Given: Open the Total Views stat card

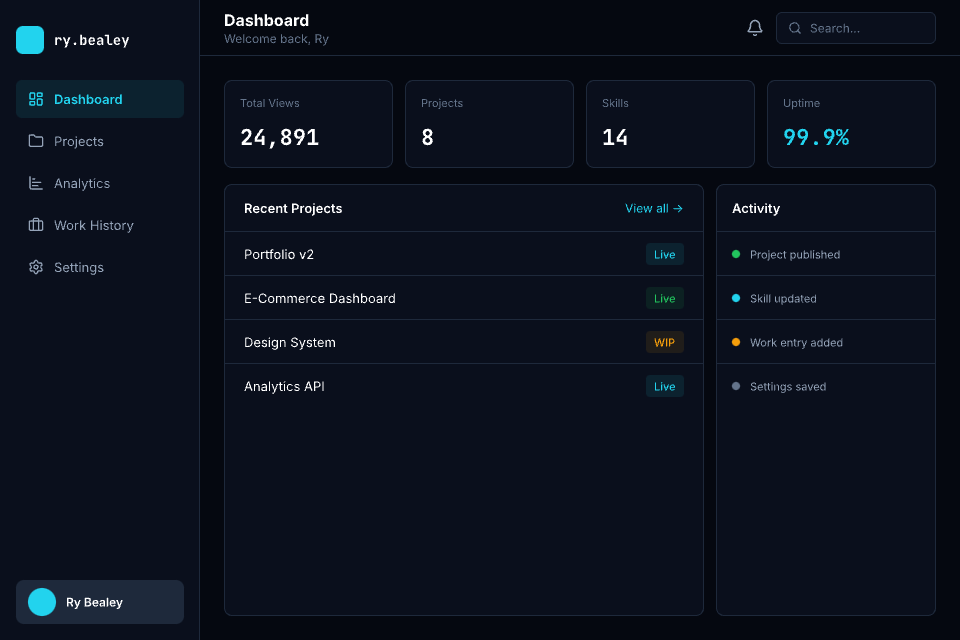Looking at the screenshot, I should click(308, 124).
